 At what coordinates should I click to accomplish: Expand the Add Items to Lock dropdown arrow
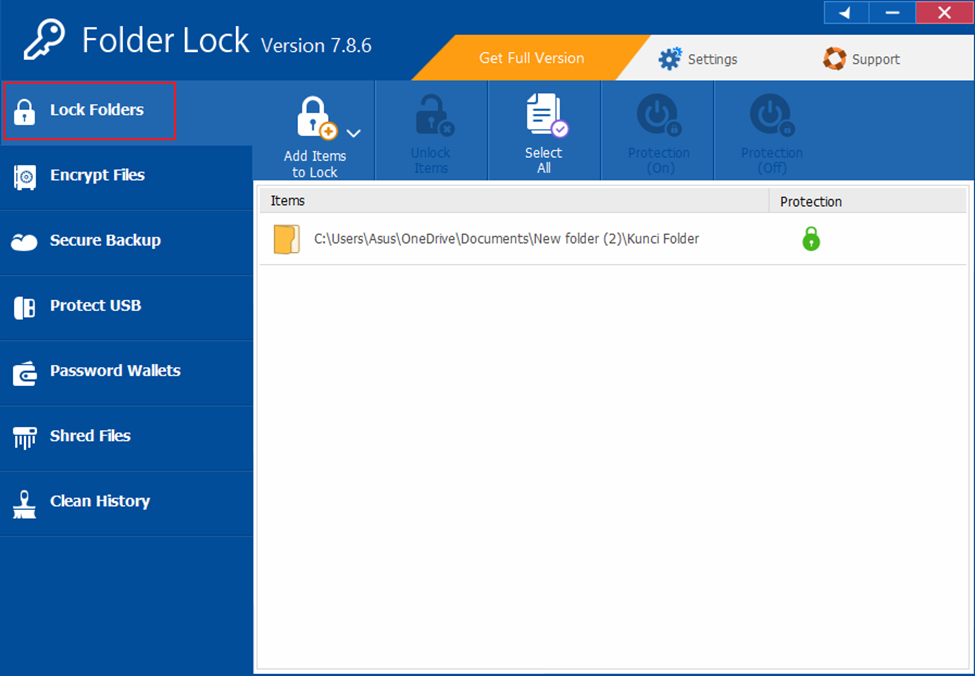(x=354, y=133)
